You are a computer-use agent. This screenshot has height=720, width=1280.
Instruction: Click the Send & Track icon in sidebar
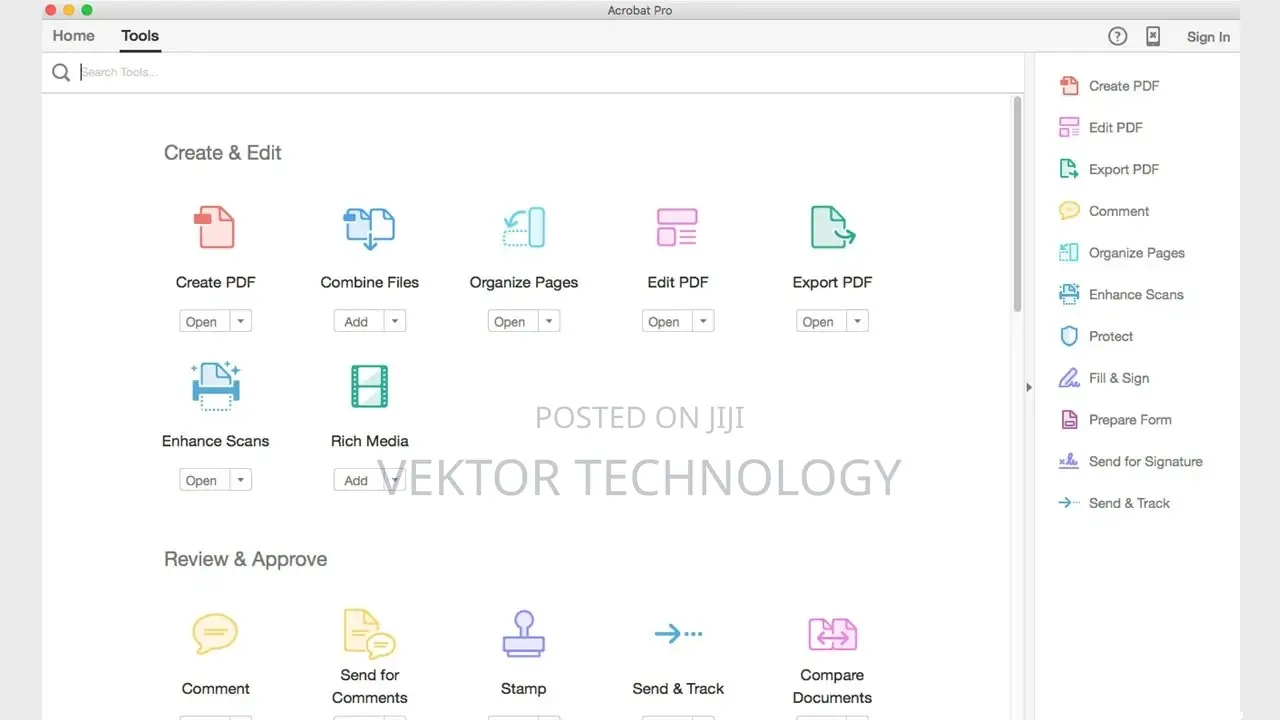tap(1069, 503)
